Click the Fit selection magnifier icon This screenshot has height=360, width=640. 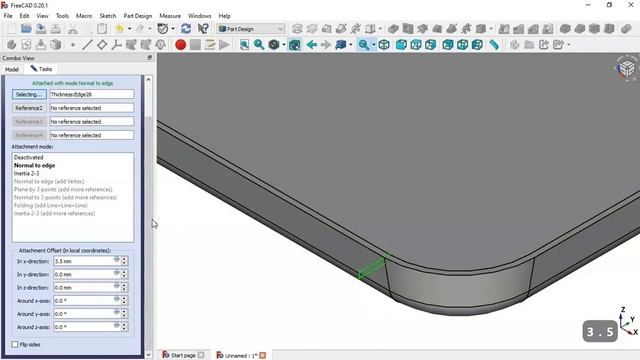point(259,44)
